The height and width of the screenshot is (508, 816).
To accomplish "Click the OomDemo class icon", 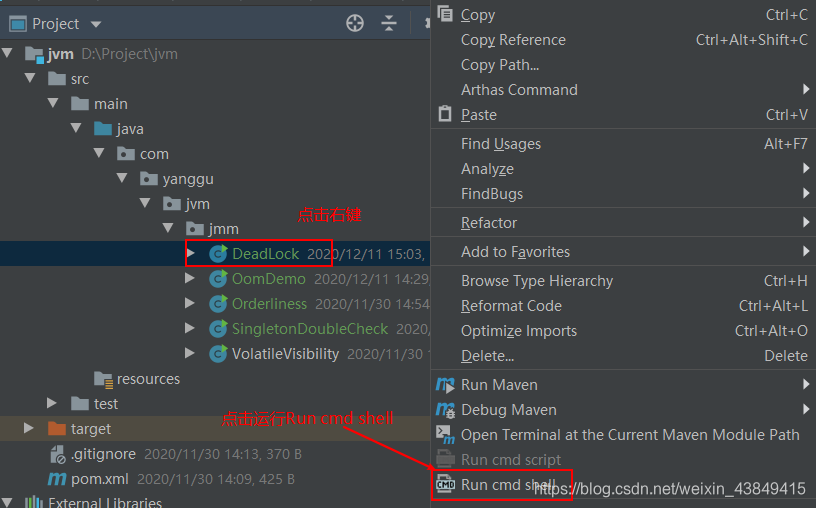I will coord(218,278).
